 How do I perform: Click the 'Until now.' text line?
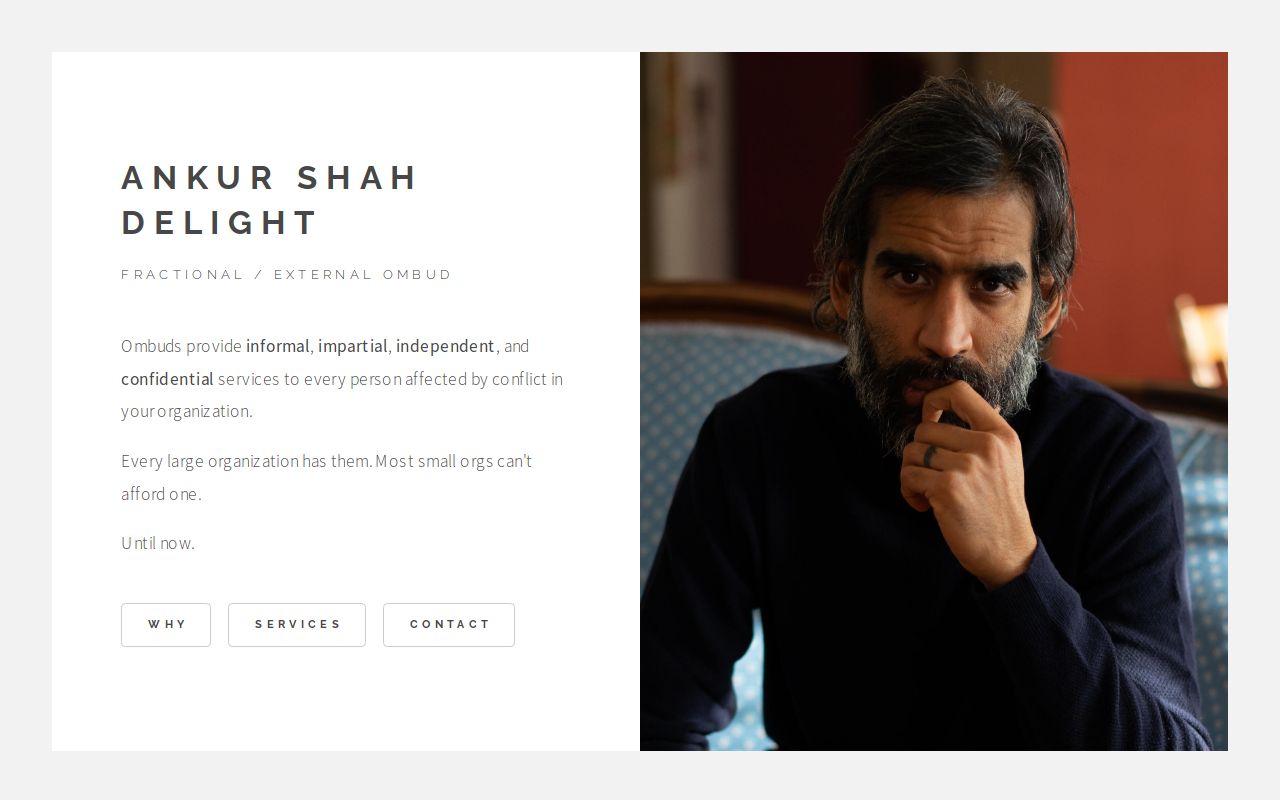(158, 543)
